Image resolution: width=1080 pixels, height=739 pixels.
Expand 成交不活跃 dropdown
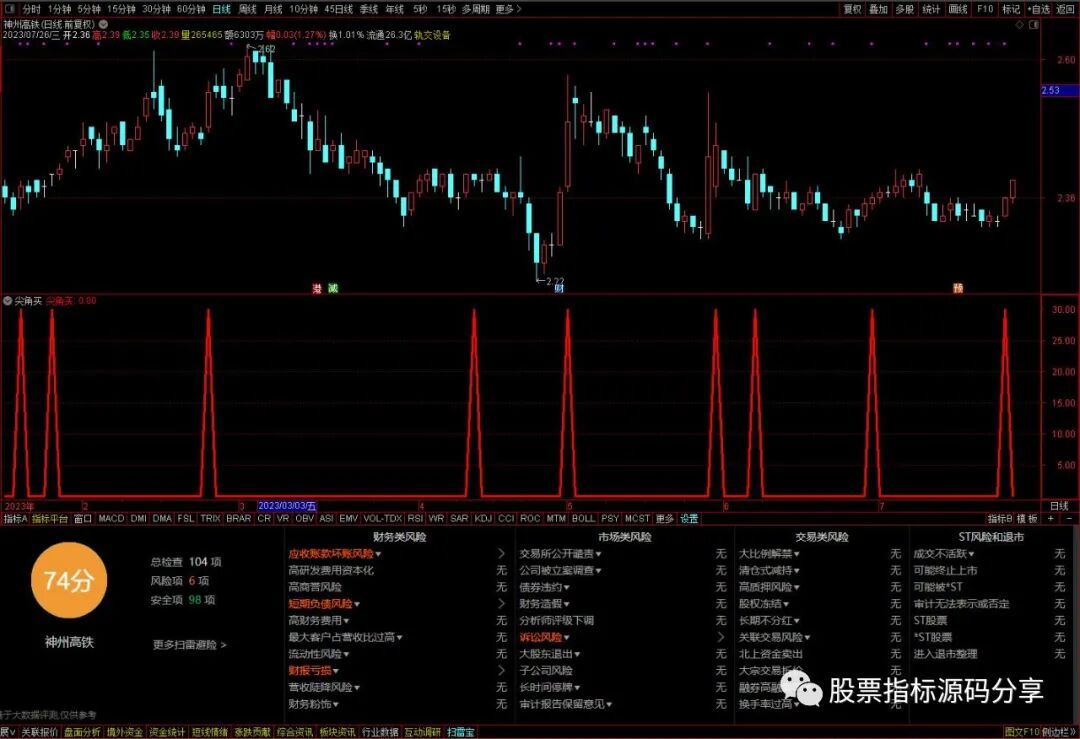click(971, 554)
